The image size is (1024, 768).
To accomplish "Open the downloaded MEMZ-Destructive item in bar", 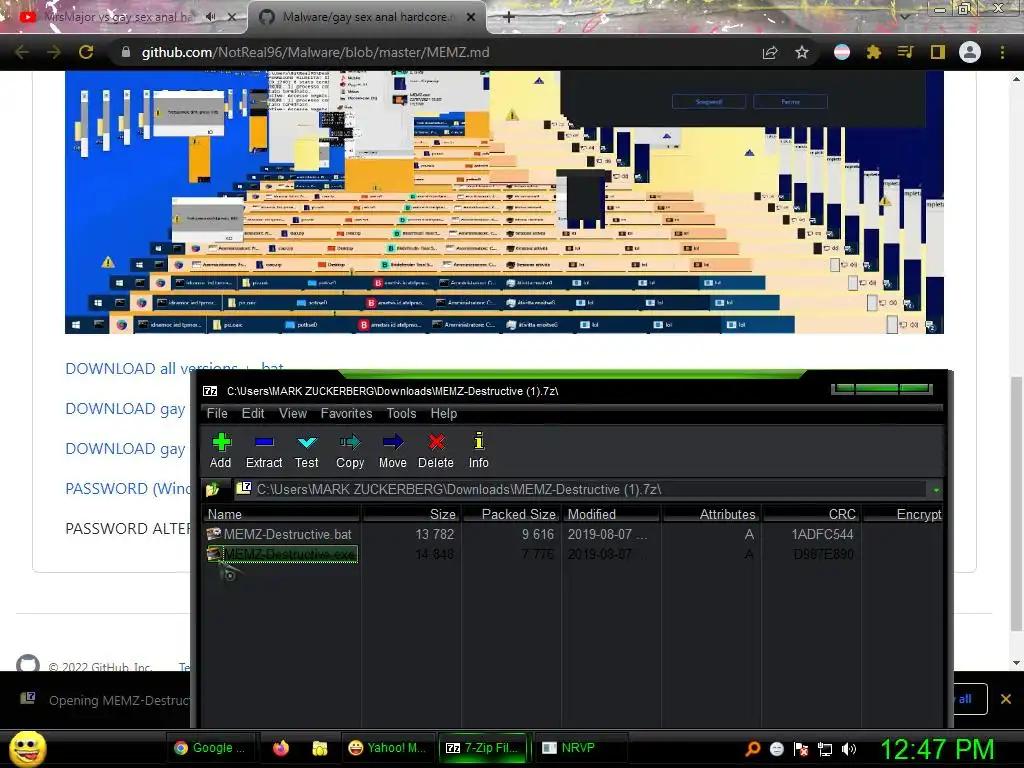I will [104, 700].
